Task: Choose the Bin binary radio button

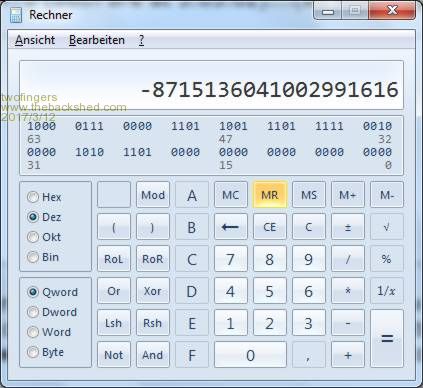Action: (x=43, y=257)
